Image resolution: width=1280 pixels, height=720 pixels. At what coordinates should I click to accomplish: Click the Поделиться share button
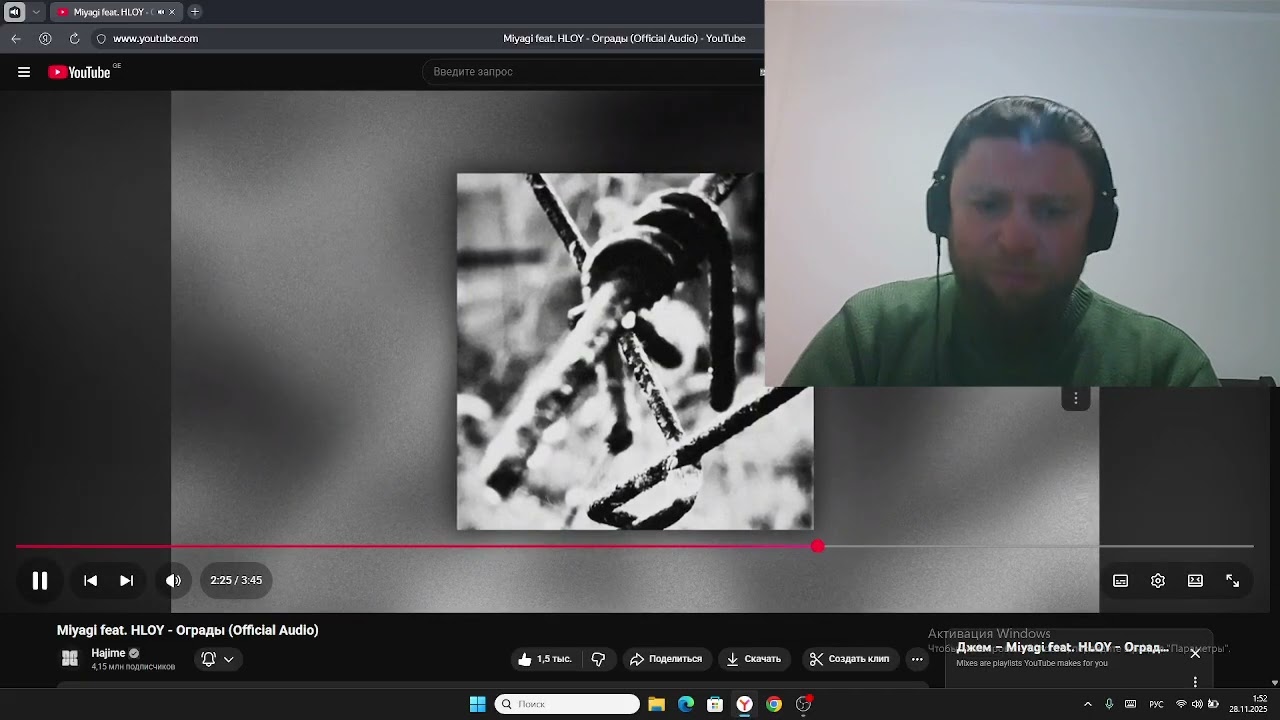coord(666,659)
